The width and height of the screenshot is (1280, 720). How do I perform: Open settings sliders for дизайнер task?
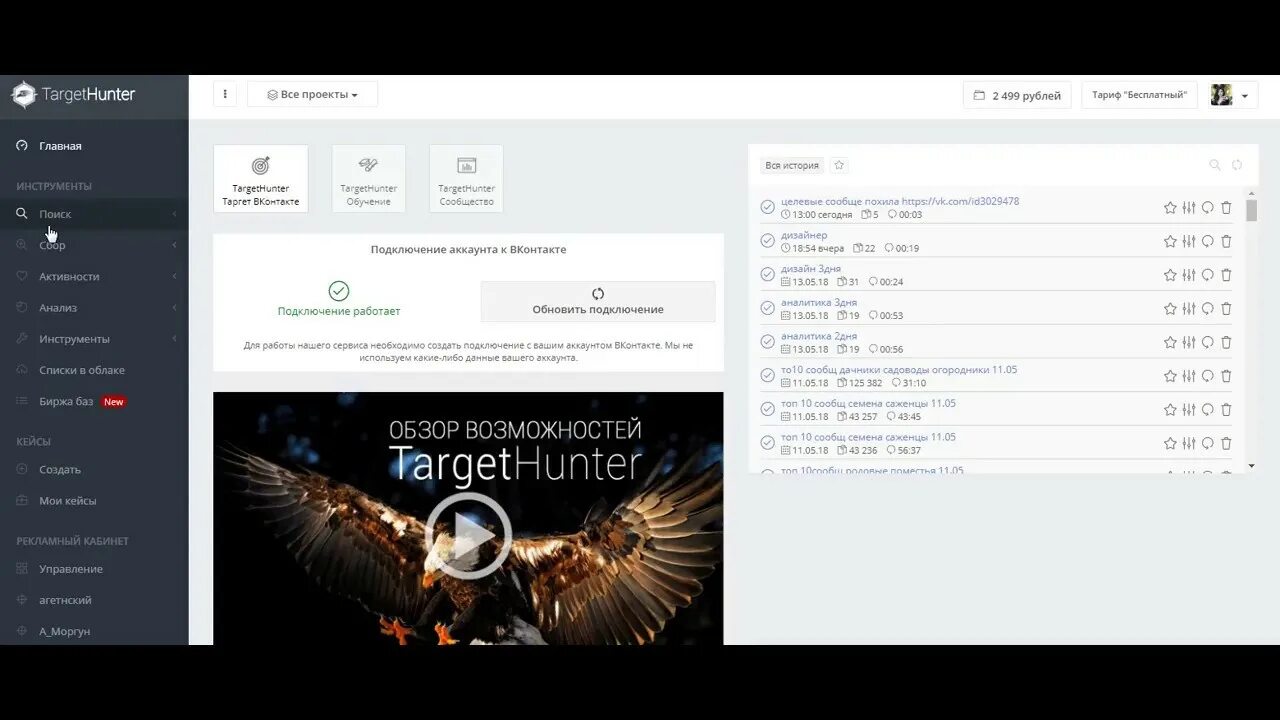tap(1189, 241)
